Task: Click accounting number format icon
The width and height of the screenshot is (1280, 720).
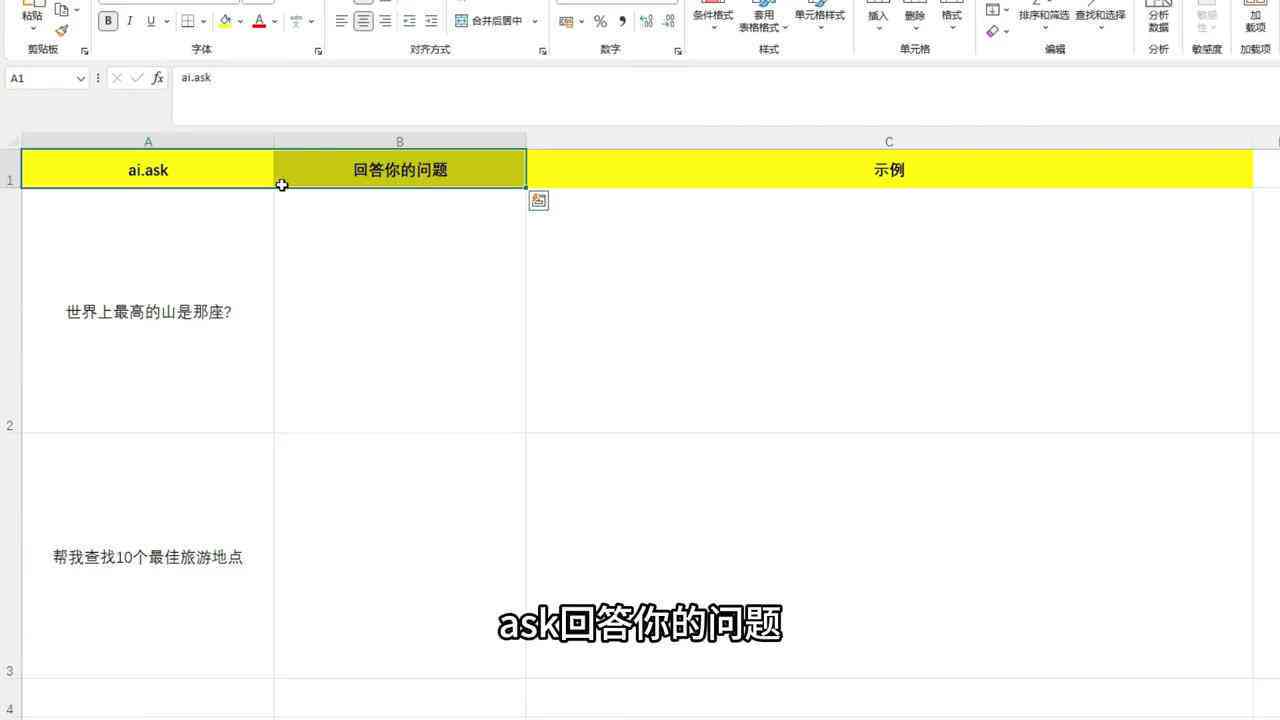Action: pyautogui.click(x=566, y=21)
